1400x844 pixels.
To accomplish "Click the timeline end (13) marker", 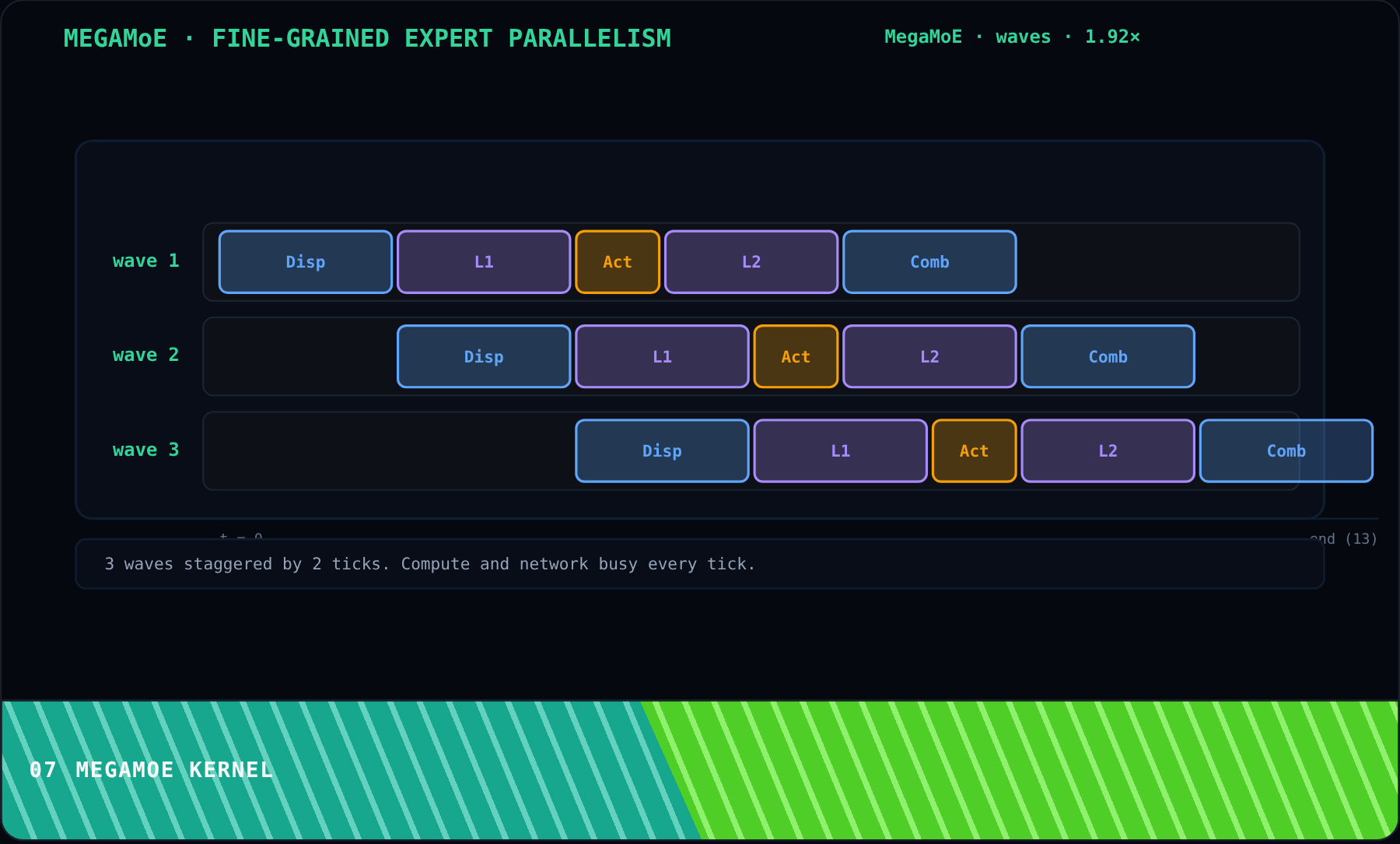I will pos(1344,538).
